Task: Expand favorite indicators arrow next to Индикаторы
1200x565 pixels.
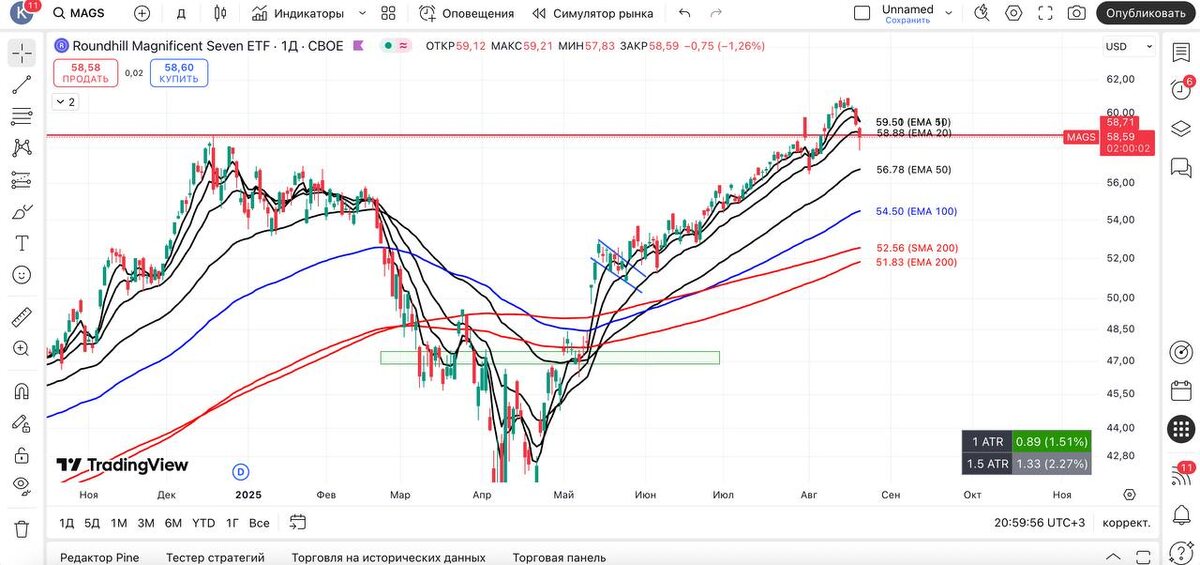Action: click(x=362, y=13)
